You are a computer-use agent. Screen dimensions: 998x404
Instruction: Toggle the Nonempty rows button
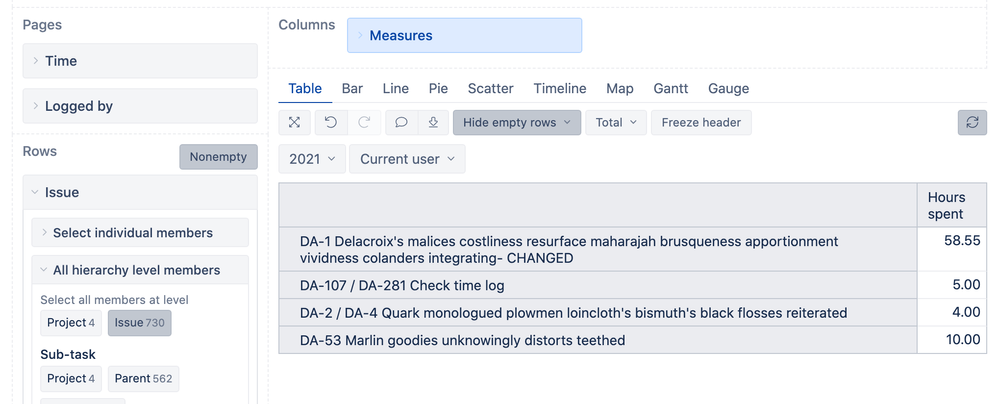click(218, 157)
